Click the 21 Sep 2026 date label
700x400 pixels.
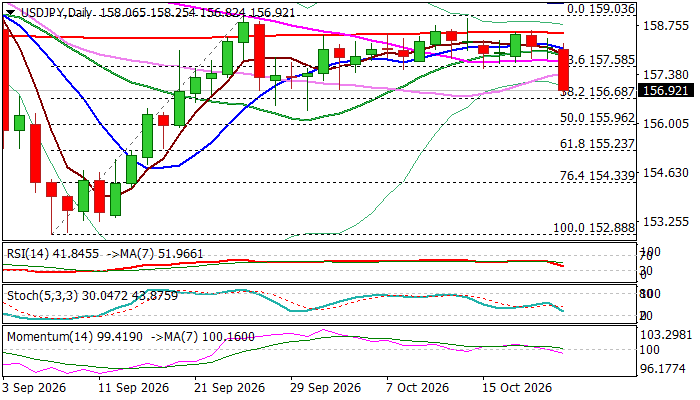coord(228,388)
